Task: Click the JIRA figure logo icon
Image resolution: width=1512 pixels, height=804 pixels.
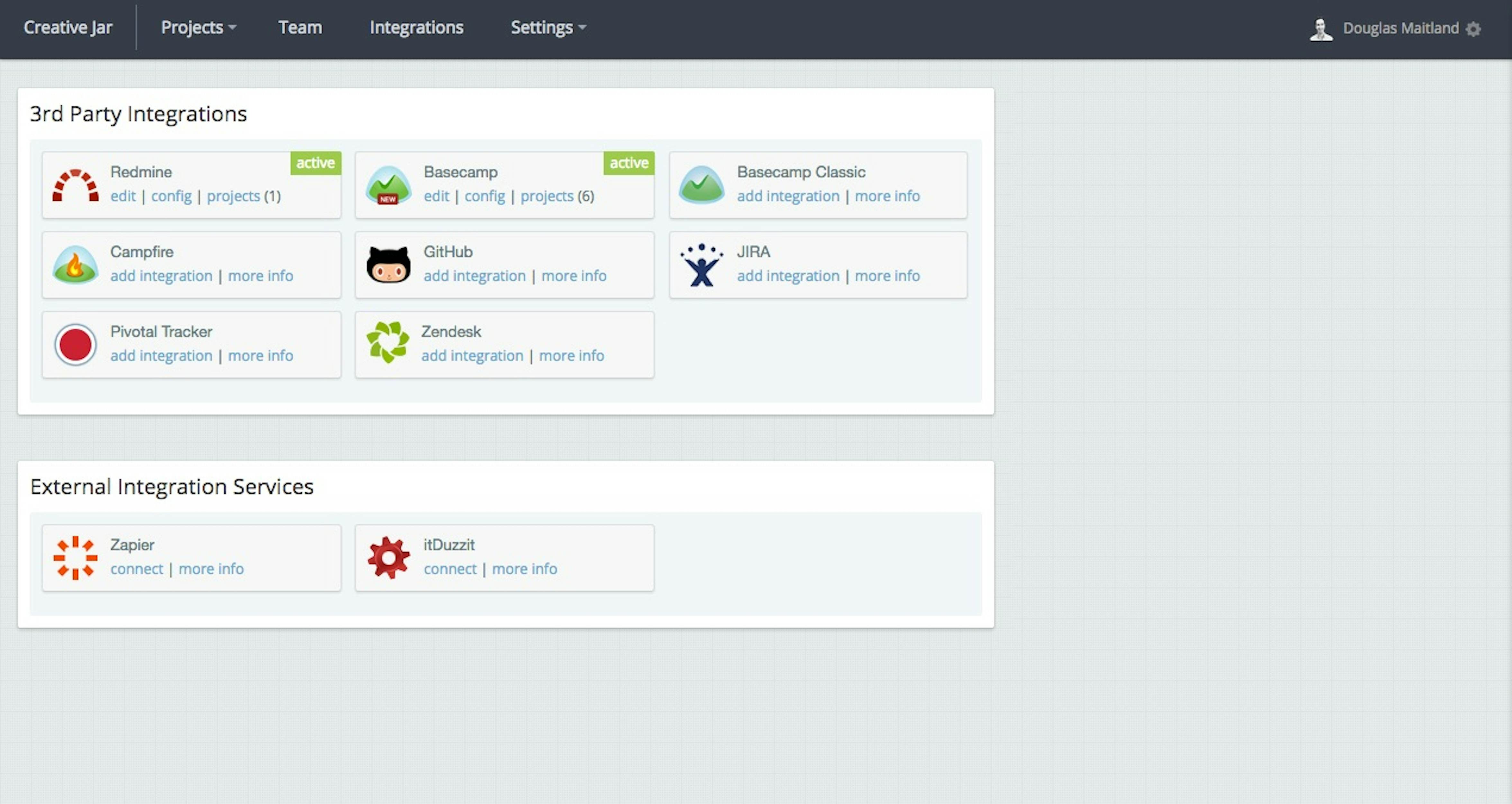Action: [701, 265]
